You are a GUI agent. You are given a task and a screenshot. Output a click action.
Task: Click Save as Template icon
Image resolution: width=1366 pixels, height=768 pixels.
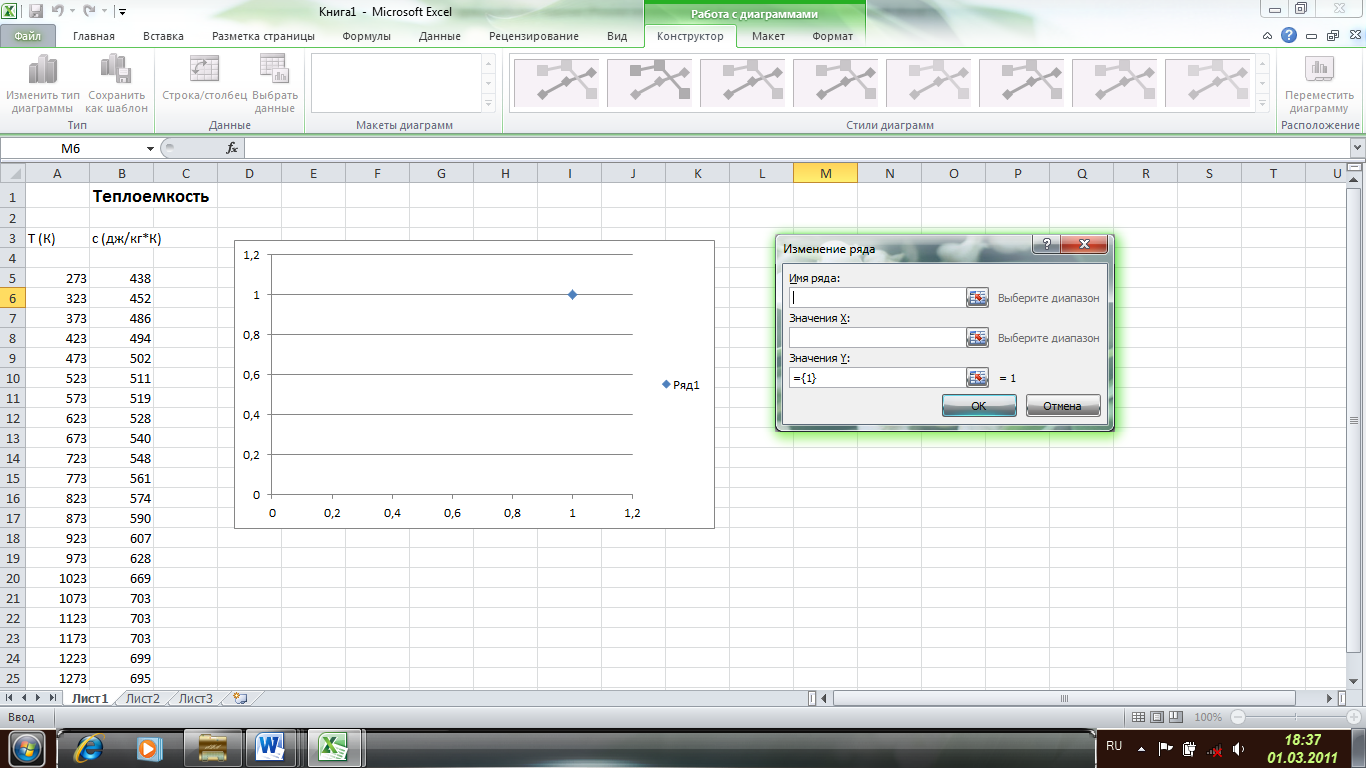(x=116, y=70)
